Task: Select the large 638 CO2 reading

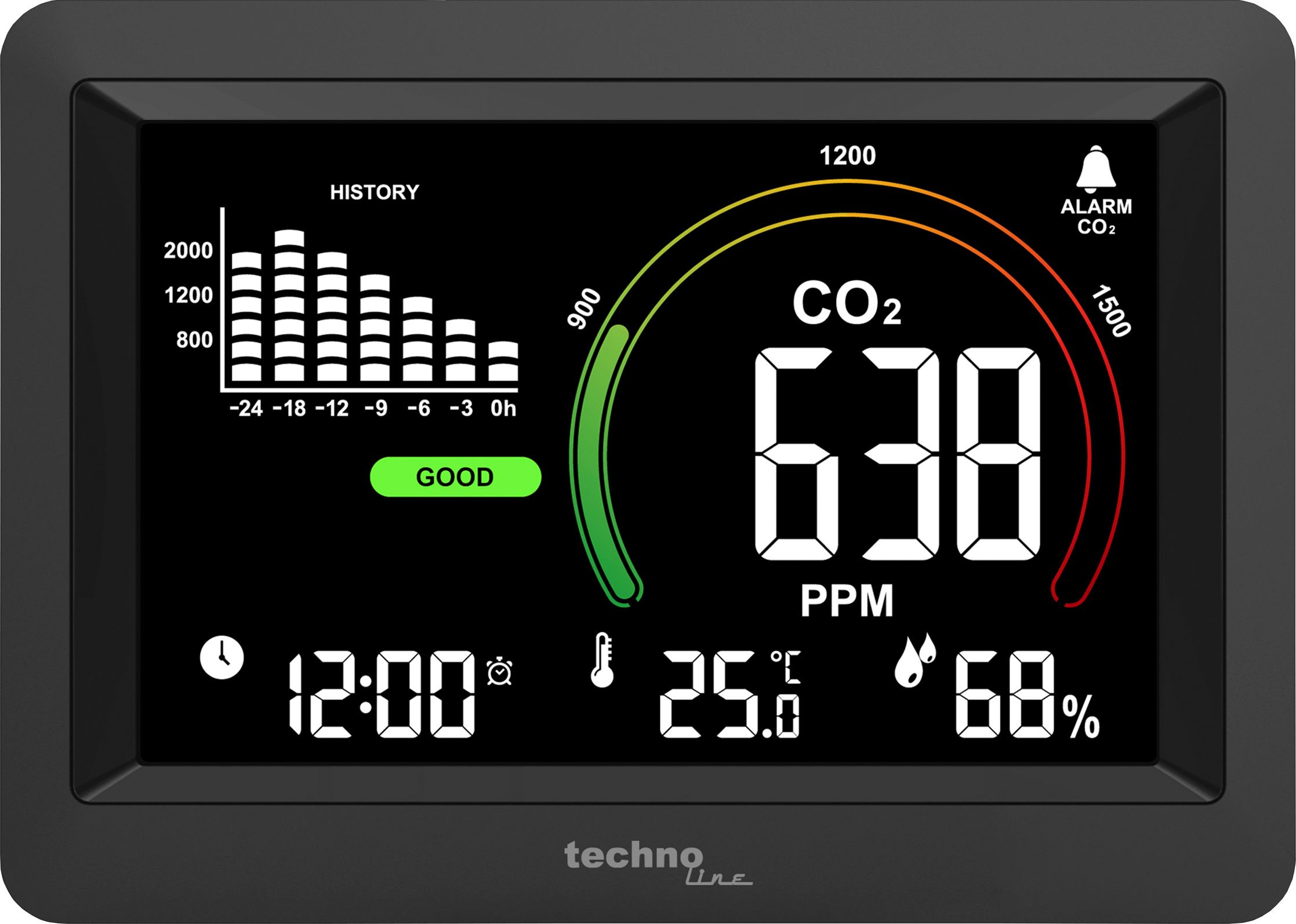Action: [x=898, y=454]
